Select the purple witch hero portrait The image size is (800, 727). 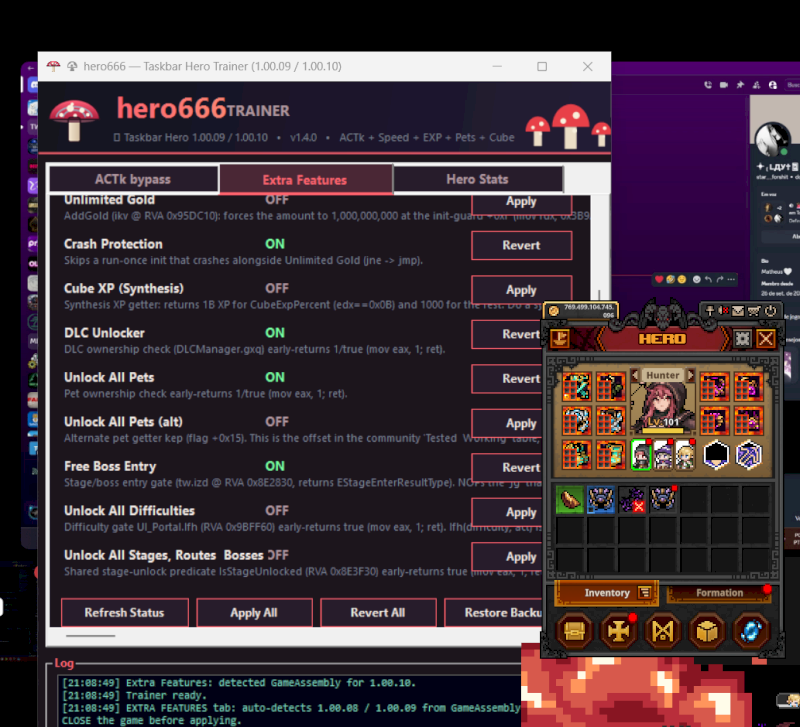[x=663, y=455]
